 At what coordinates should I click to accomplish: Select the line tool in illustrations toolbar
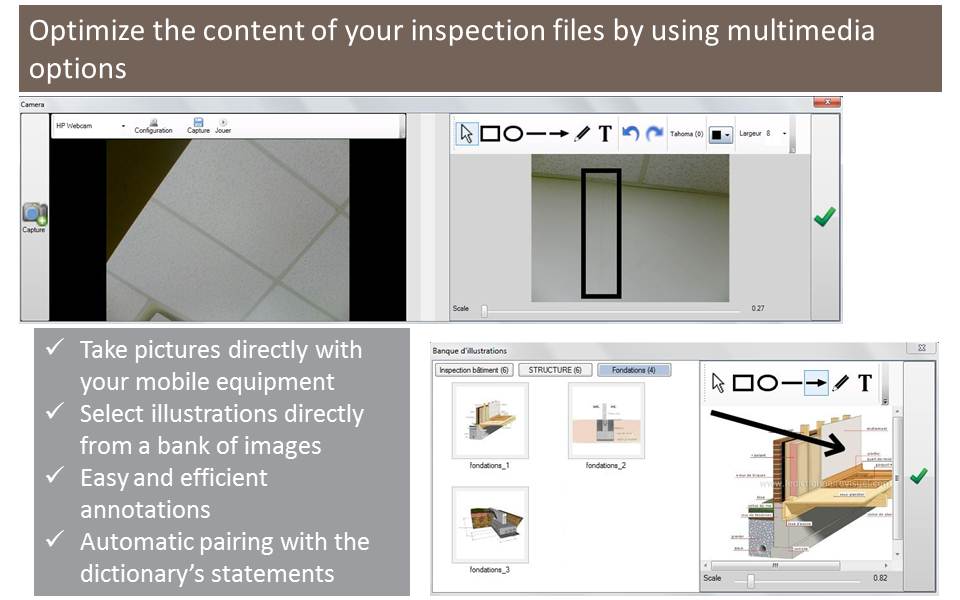click(x=792, y=382)
